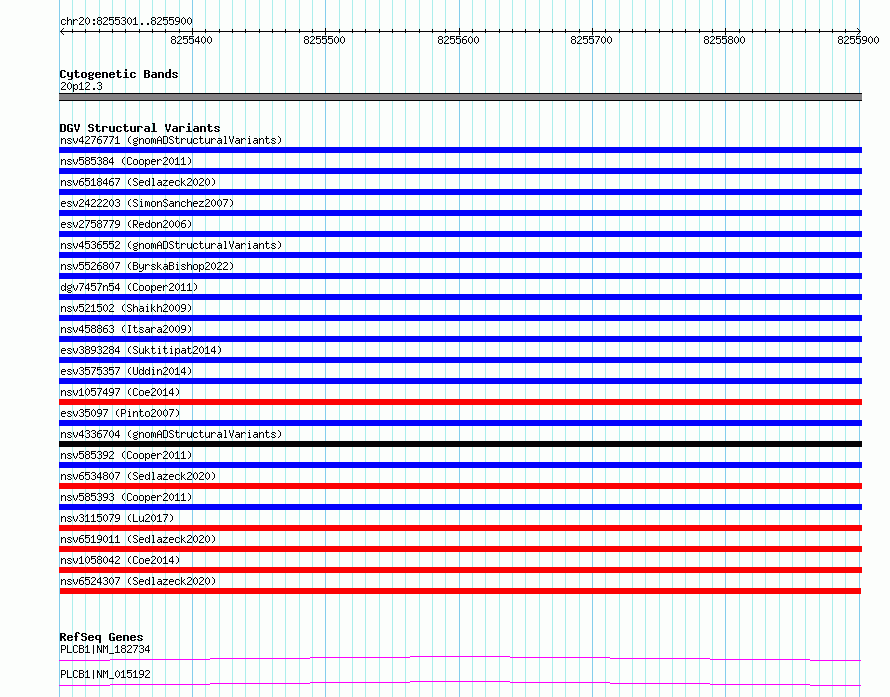
Task: Open variant nsv6518467 (Sedlazeck2020)
Action: point(138,182)
